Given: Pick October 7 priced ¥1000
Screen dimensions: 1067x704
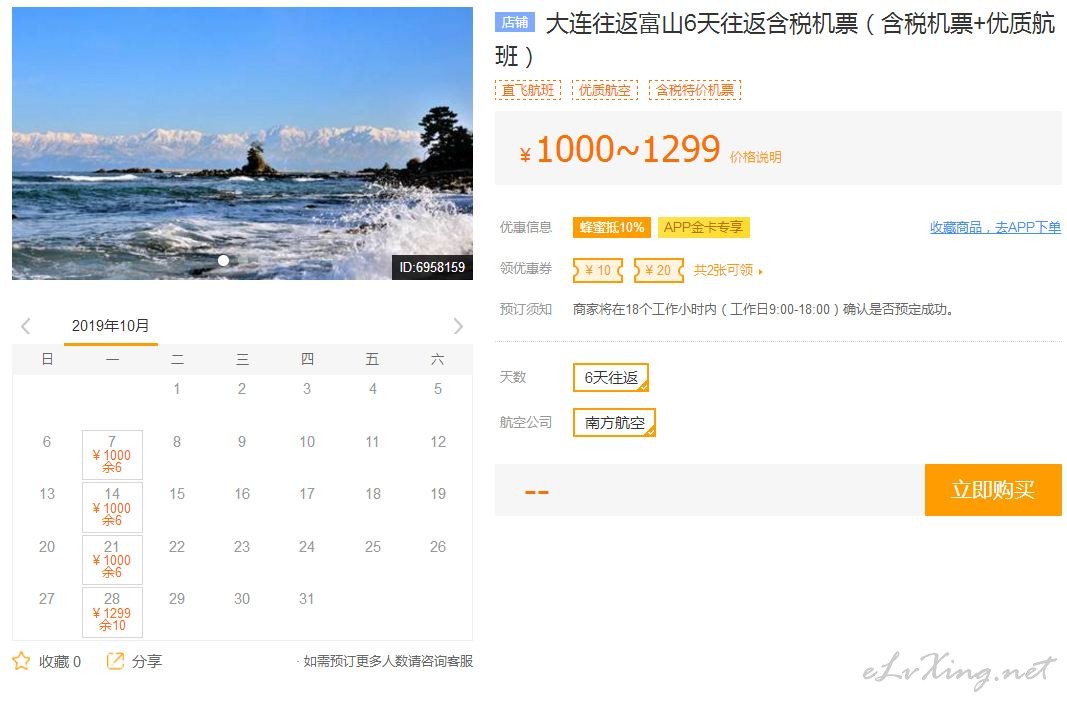Looking at the screenshot, I should (112, 454).
